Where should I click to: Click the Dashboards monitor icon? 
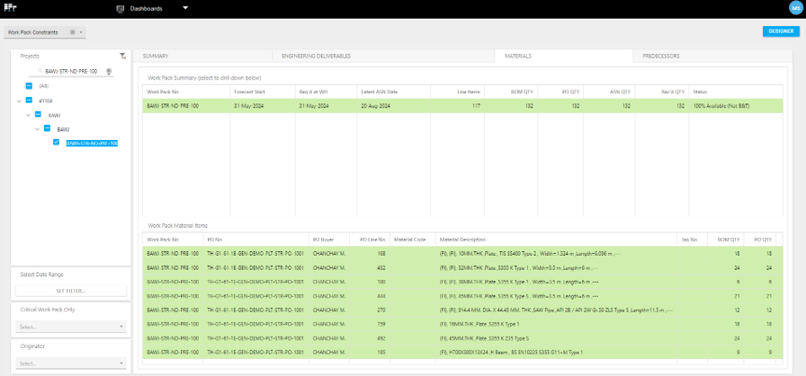tap(121, 9)
